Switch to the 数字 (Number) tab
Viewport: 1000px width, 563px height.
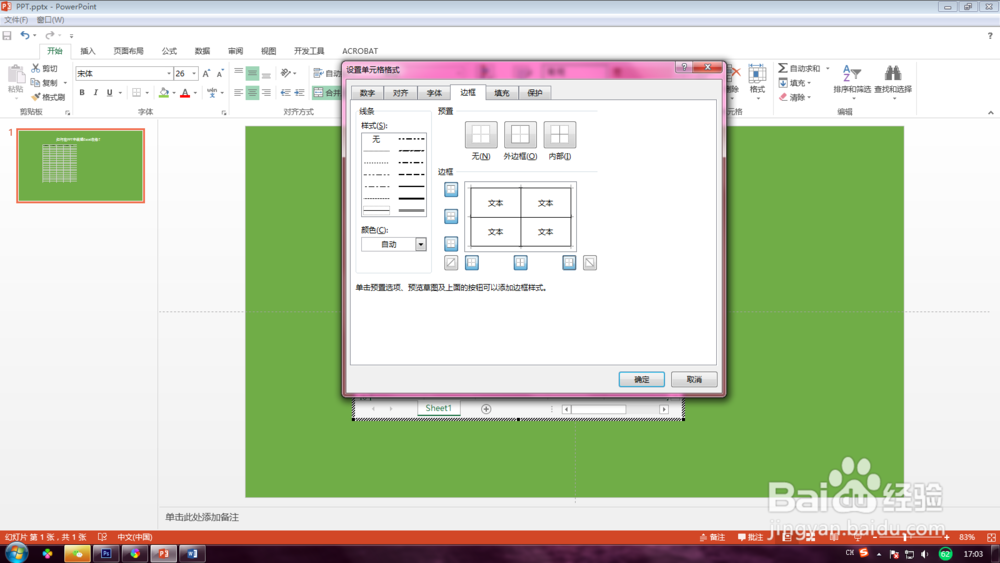coord(367,93)
